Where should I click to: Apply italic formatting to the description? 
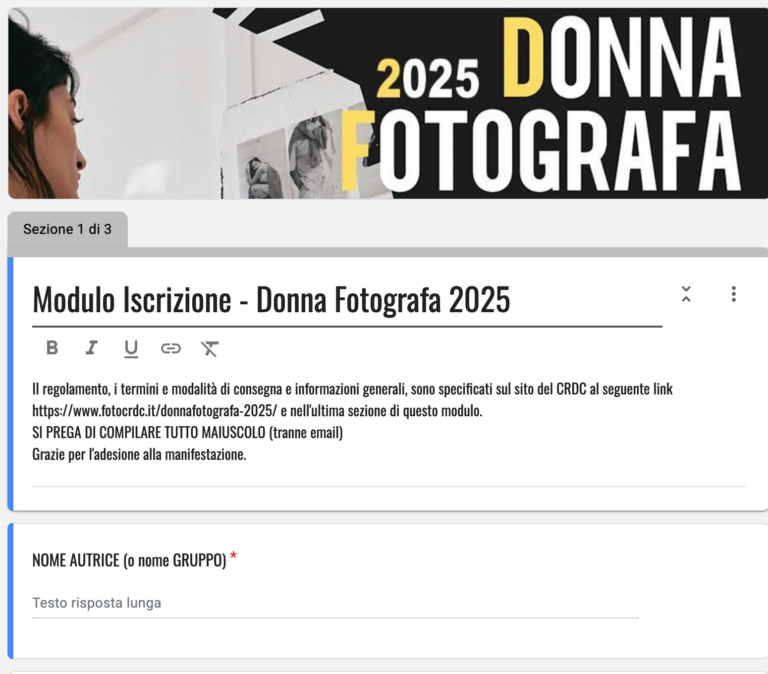click(x=92, y=348)
